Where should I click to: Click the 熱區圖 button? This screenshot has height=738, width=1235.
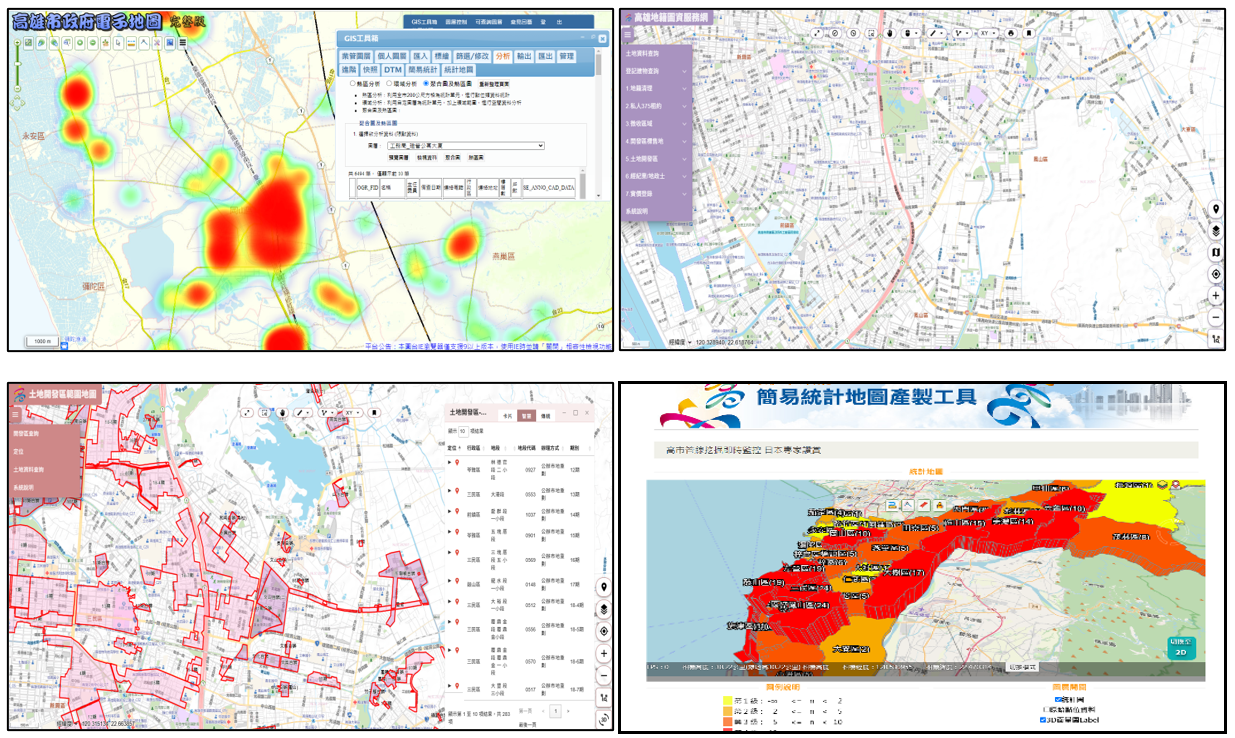(x=474, y=157)
